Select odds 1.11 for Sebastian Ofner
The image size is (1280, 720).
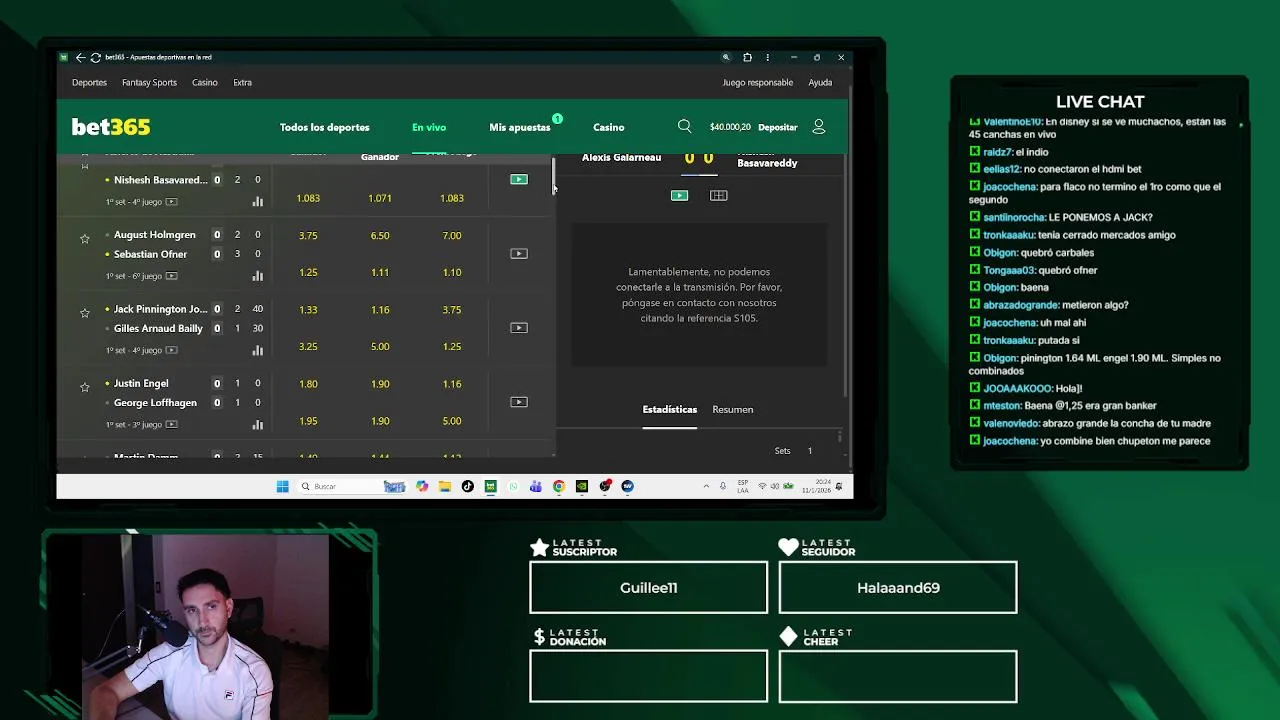[380, 272]
